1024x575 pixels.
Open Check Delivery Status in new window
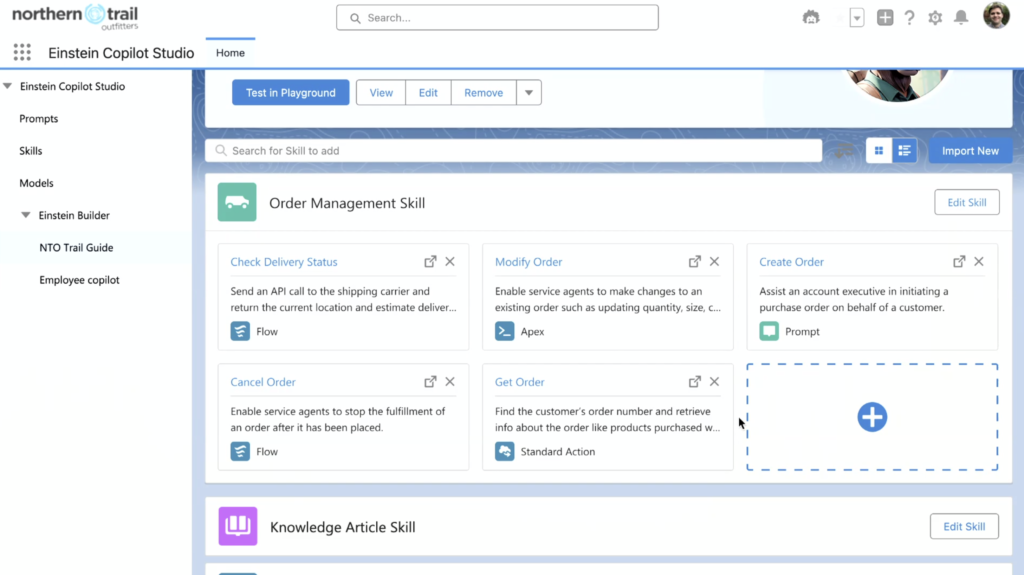(430, 261)
